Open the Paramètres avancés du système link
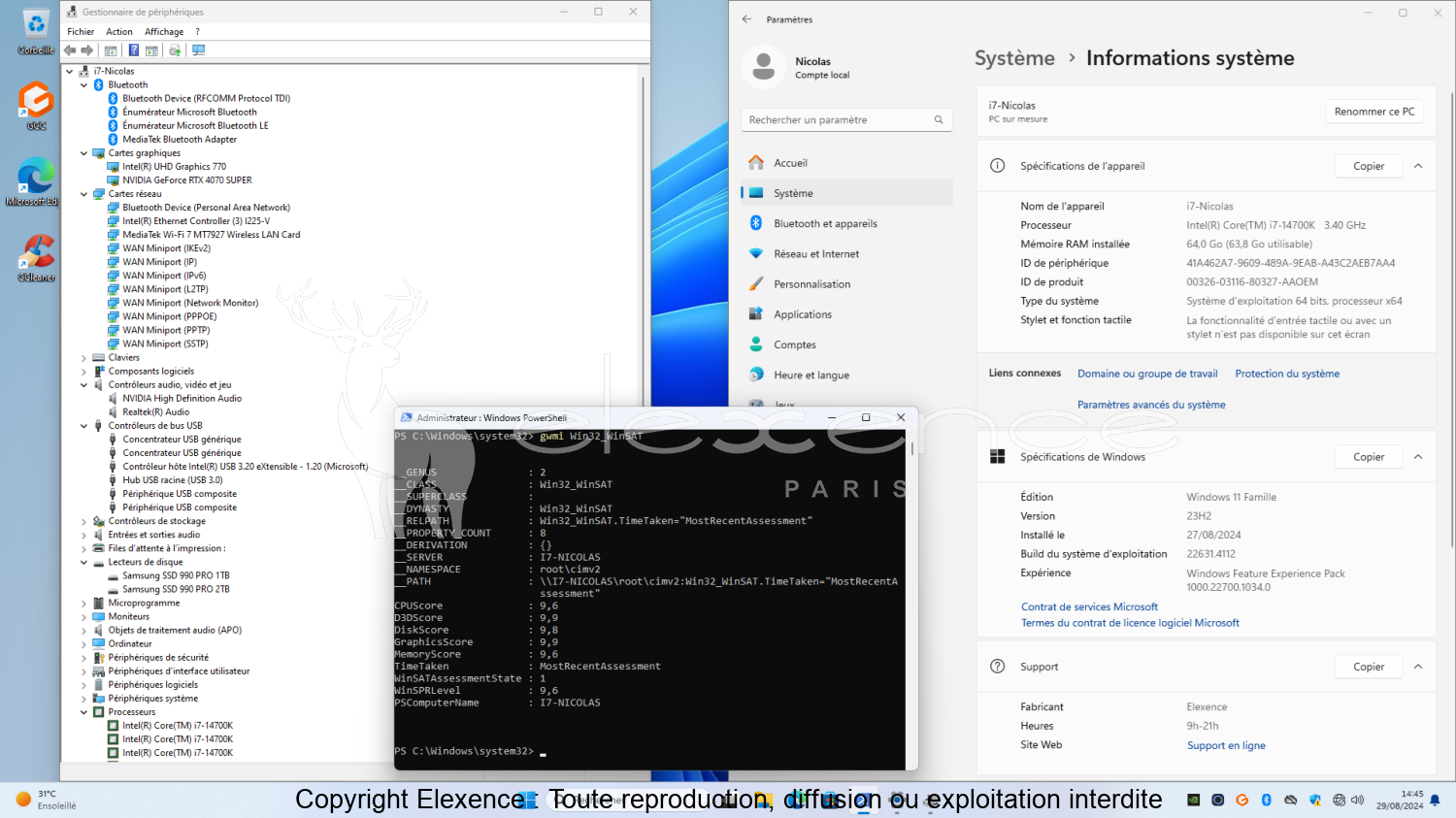Screen dimensions: 1456x818 (1151, 405)
